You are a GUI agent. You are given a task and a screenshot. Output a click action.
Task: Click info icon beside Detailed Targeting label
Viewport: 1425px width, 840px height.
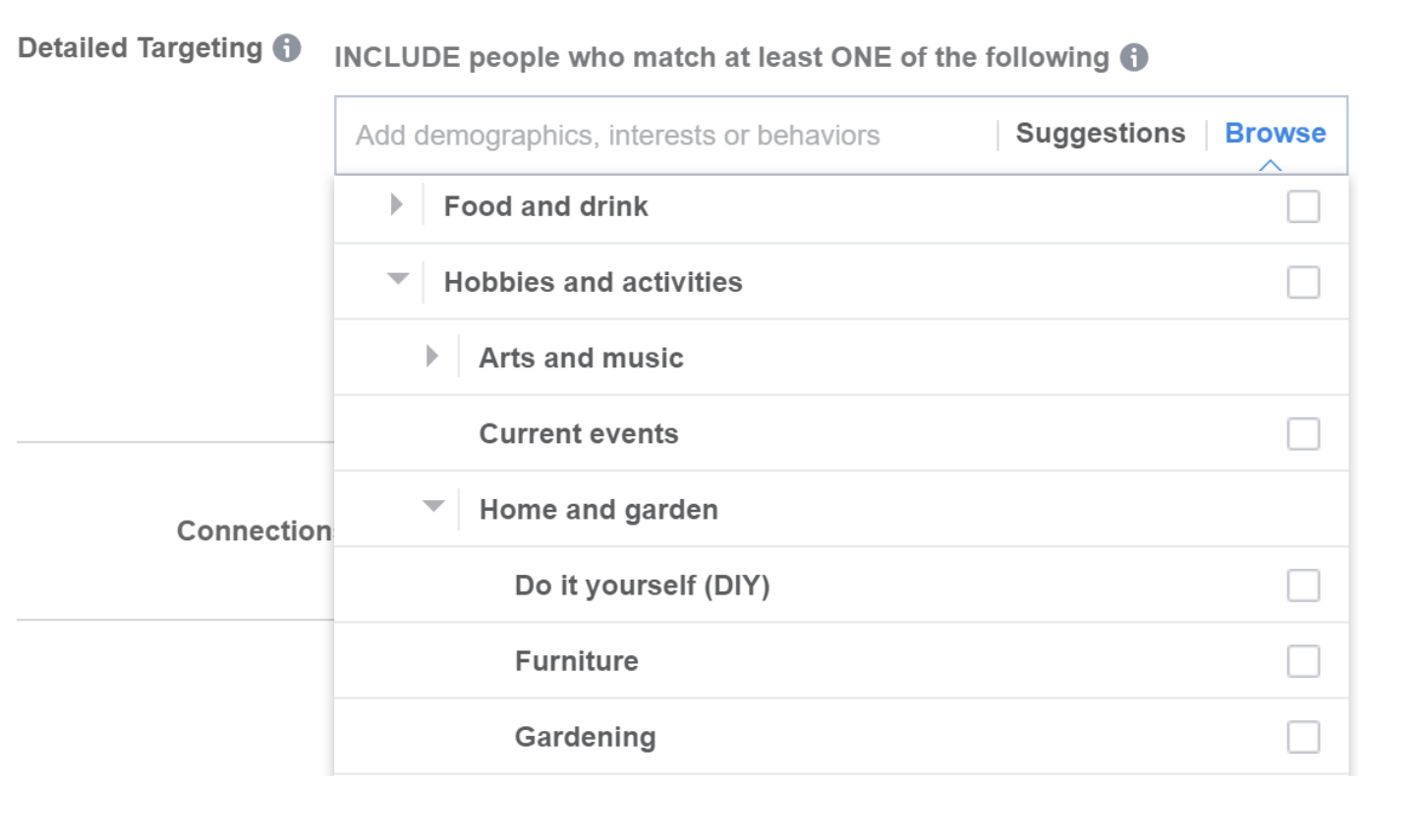pos(287,48)
